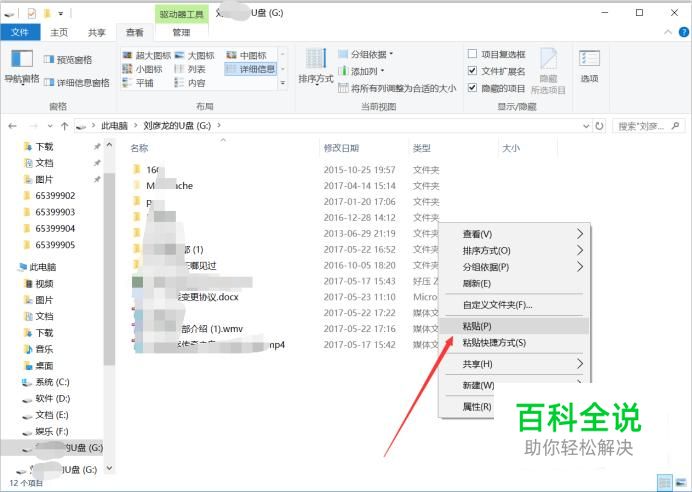The height and width of the screenshot is (492, 692).
Task: Select 音乐 folder in sidebar
Action: [x=39, y=349]
